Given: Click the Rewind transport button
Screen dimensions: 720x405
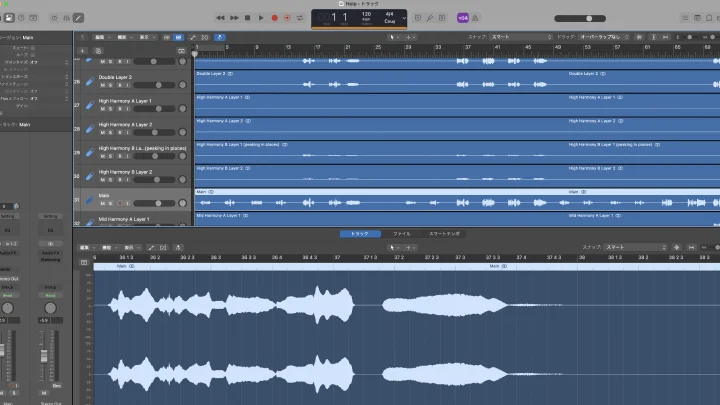Looking at the screenshot, I should 220,18.
